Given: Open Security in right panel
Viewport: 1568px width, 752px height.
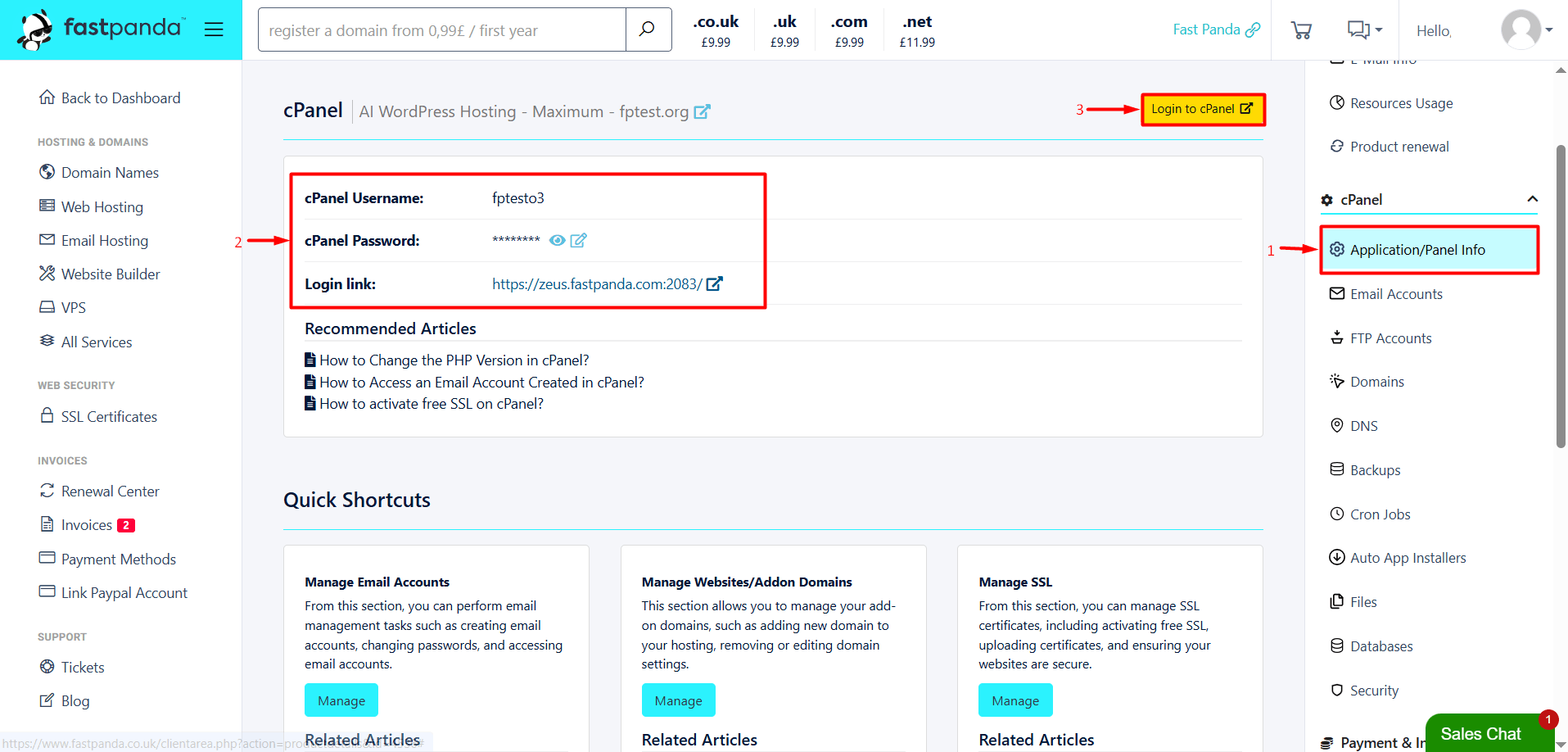Looking at the screenshot, I should tap(1364, 690).
